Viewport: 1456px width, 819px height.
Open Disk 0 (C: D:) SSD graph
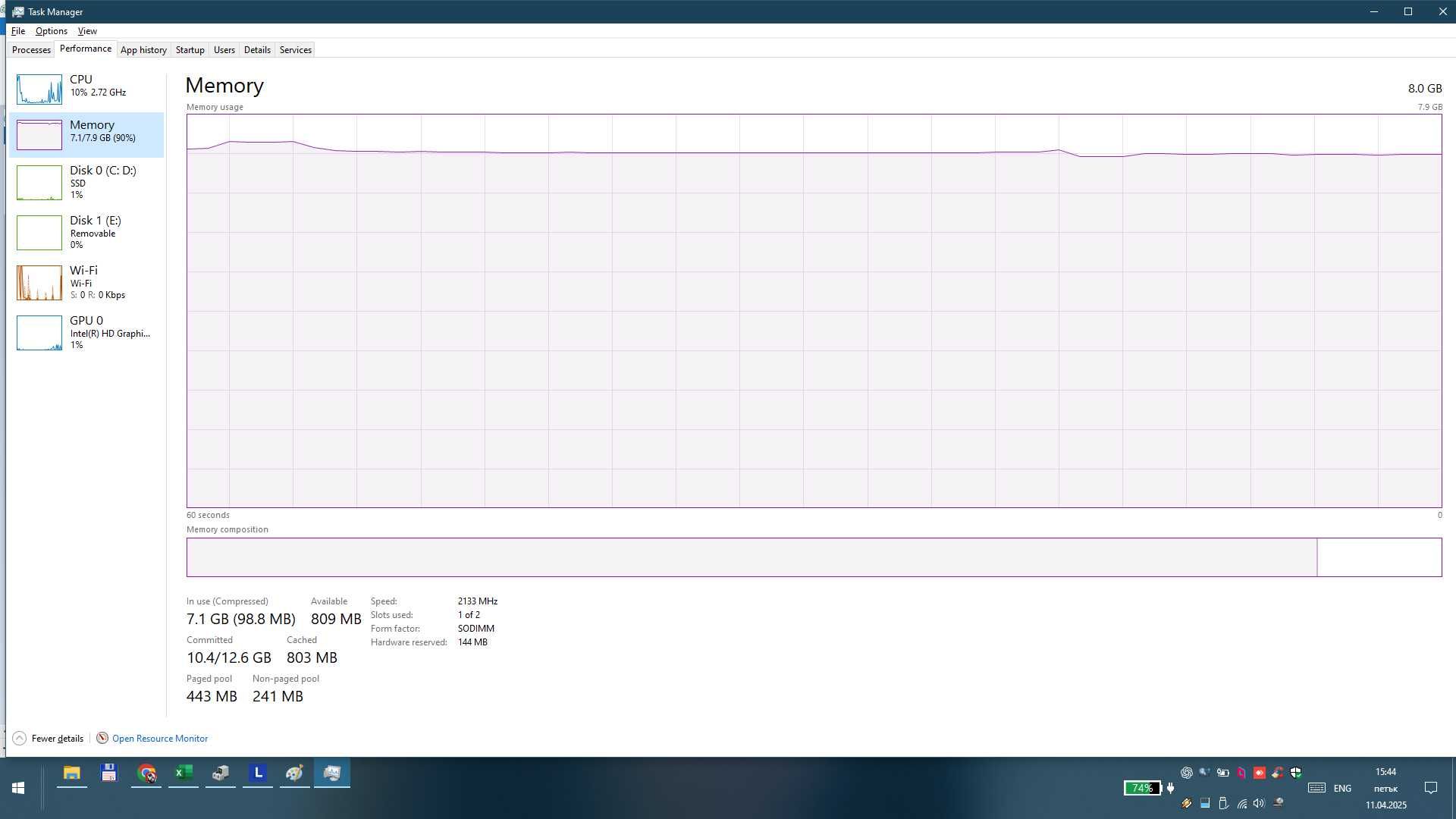(86, 182)
